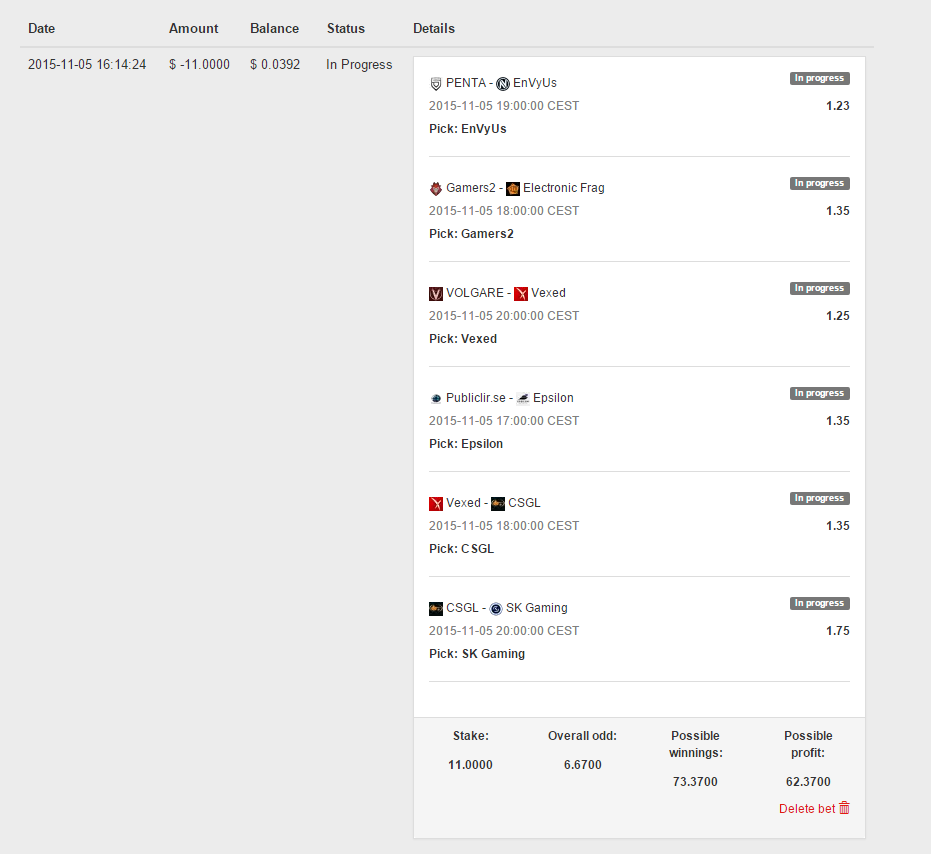
Task: Click the 1.75 odds value
Action: 838,631
